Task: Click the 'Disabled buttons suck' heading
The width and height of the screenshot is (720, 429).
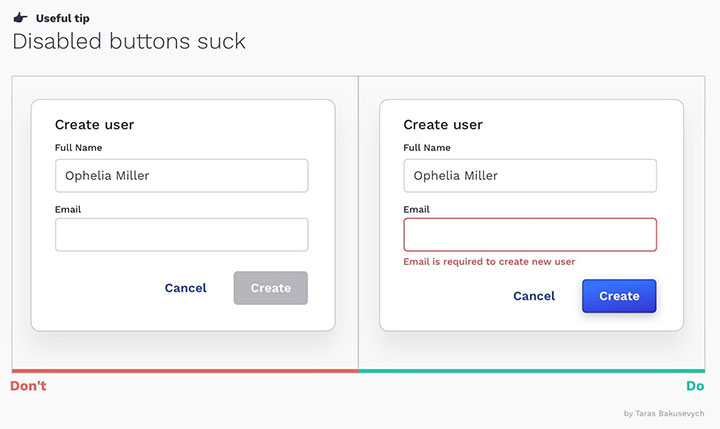Action: coord(129,41)
